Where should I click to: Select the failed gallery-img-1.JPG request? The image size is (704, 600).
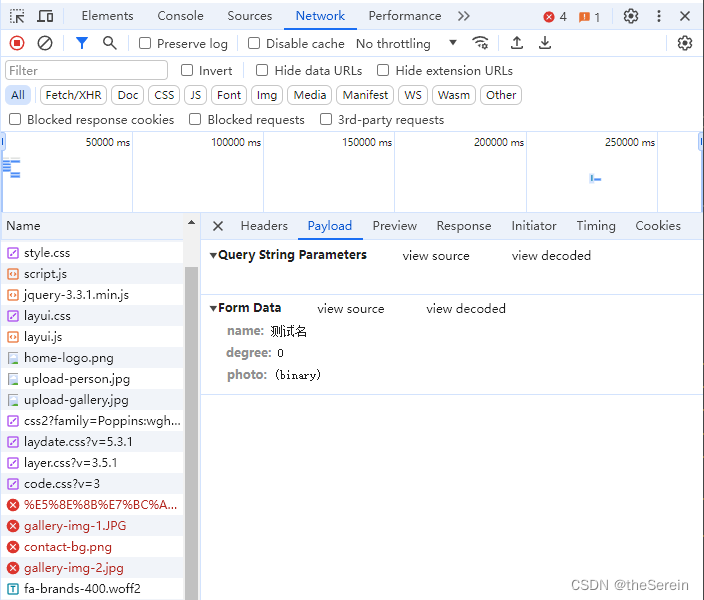[x=92, y=526]
